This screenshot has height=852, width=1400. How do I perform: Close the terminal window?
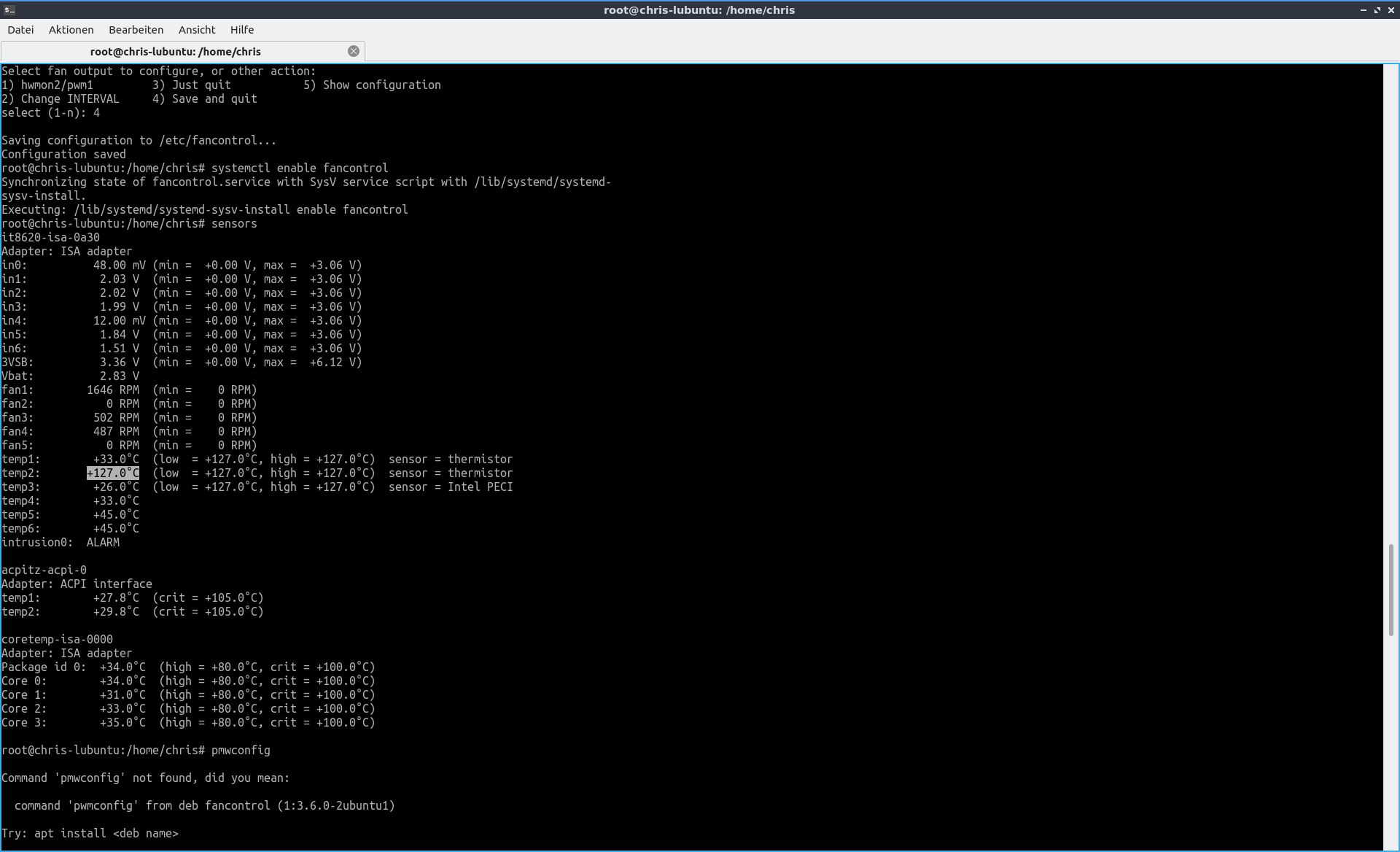(1391, 9)
